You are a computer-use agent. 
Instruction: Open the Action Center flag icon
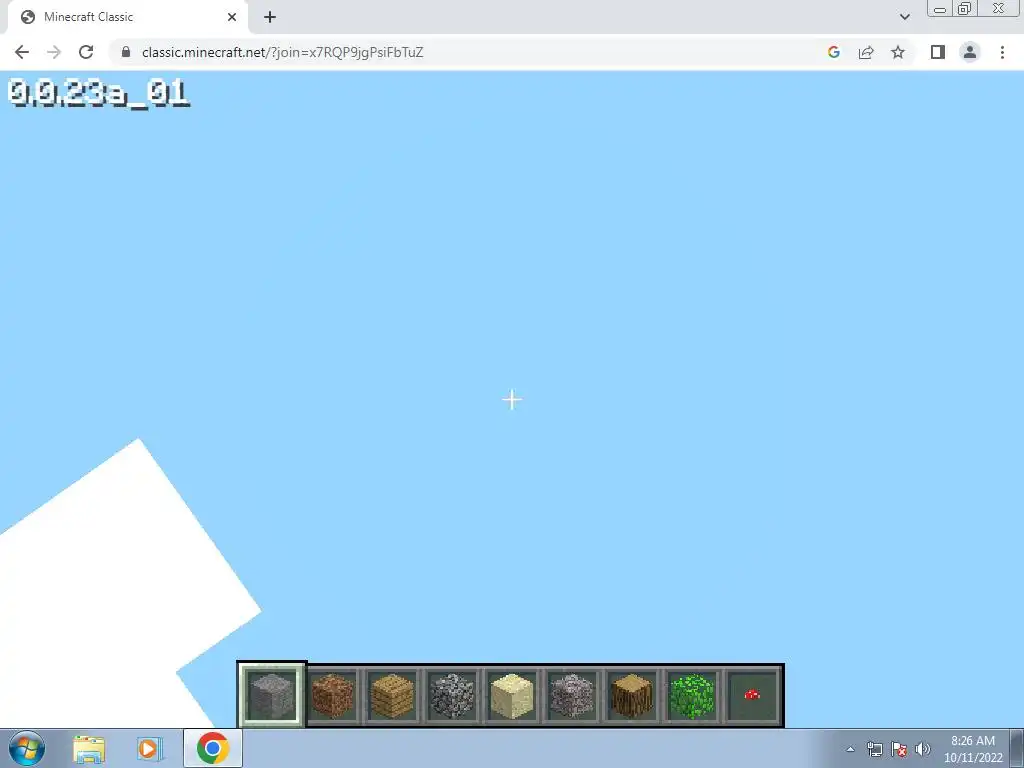pyautogui.click(x=899, y=749)
